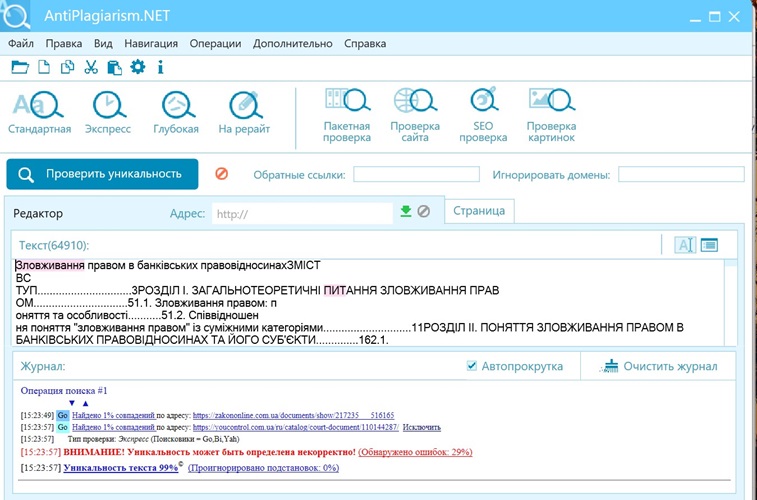Image resolution: width=757 pixels, height=500 pixels.
Task: Click Проверить уникальность button
Action: (102, 174)
